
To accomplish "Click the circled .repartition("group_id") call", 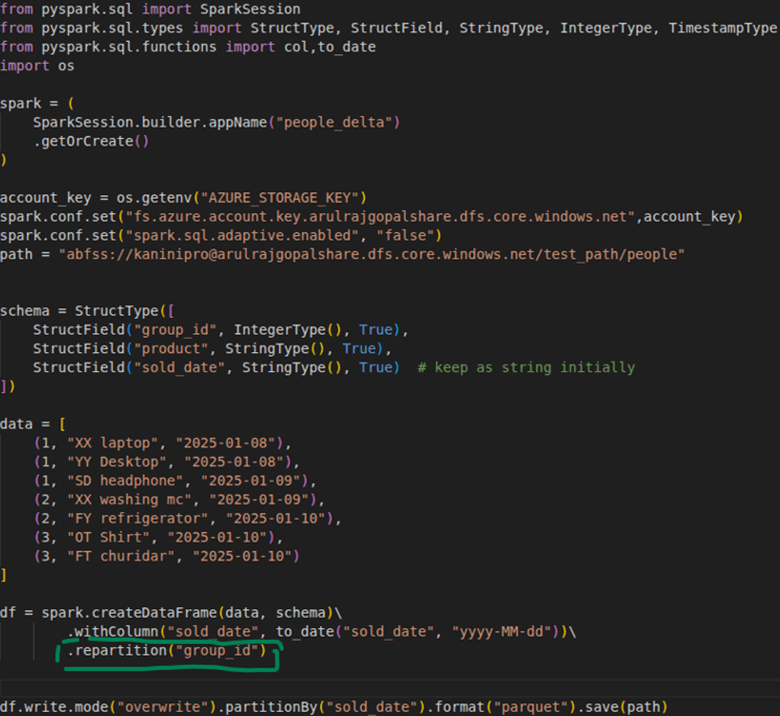I will [170, 651].
